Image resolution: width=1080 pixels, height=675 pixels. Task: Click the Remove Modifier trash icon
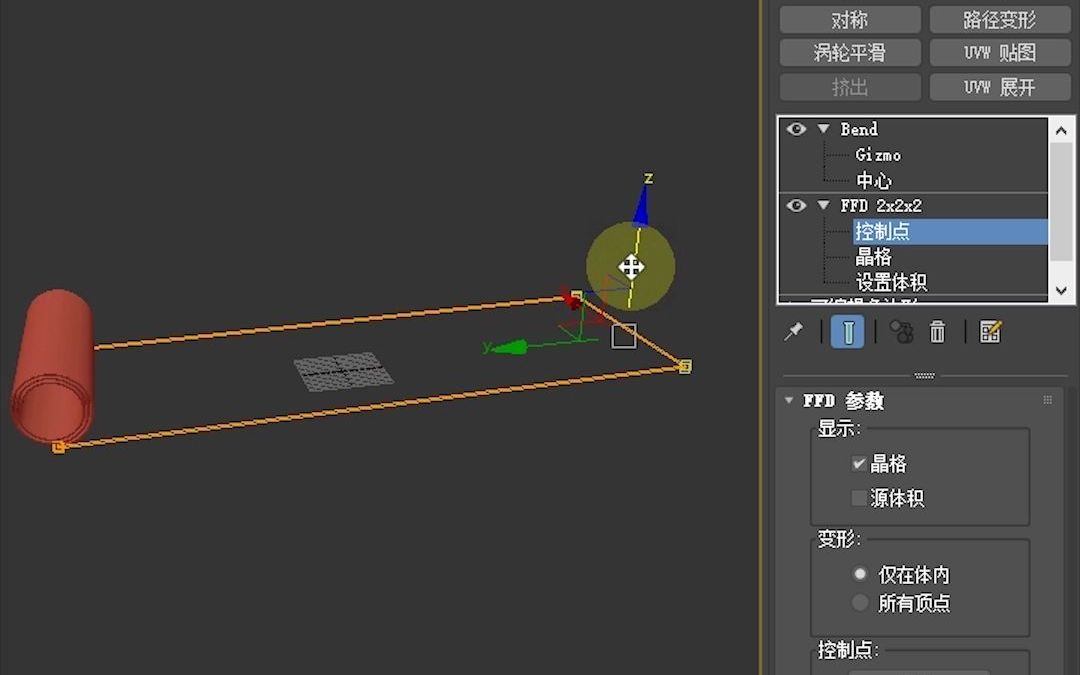937,331
